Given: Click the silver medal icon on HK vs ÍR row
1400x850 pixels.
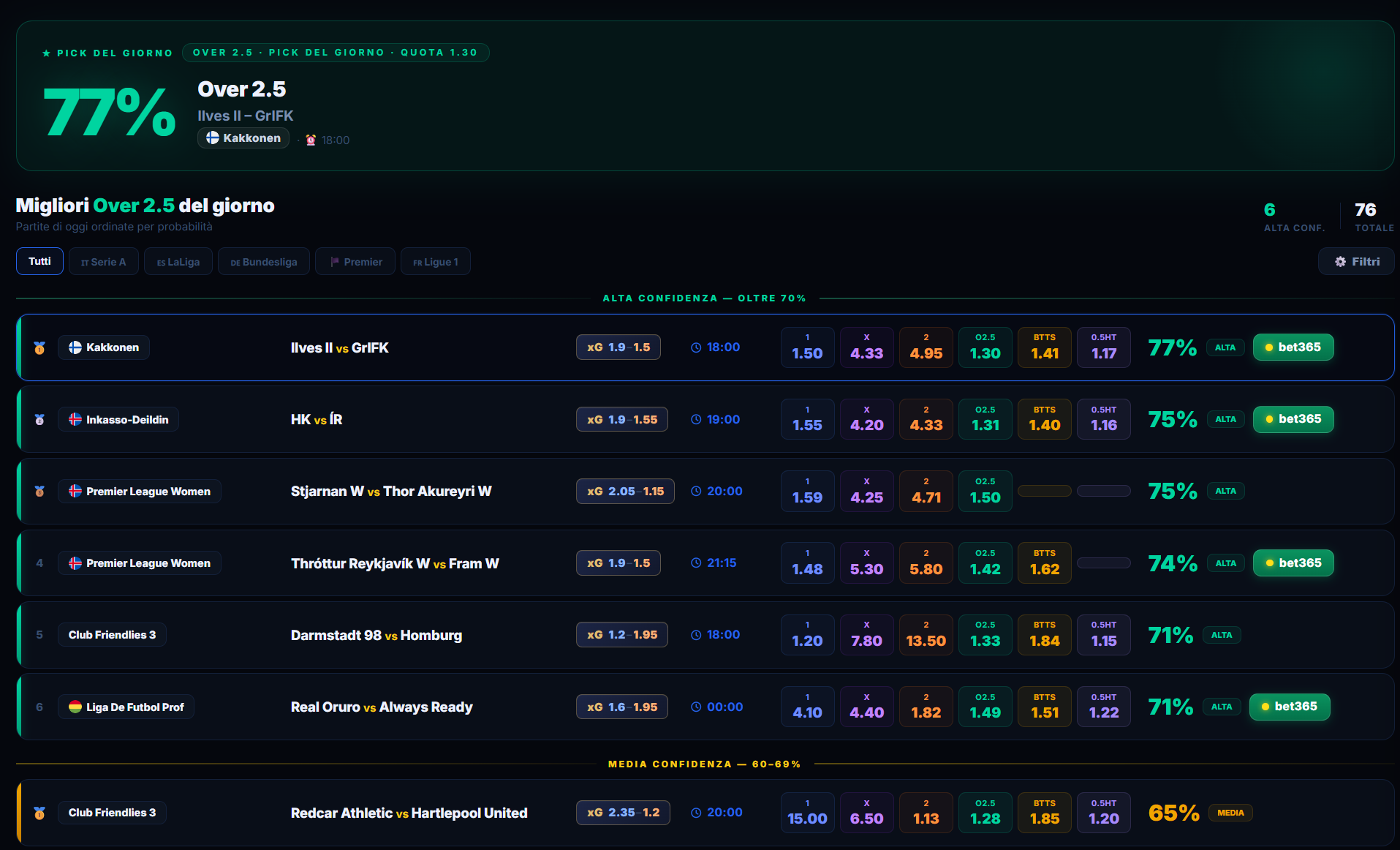Looking at the screenshot, I should click(39, 419).
